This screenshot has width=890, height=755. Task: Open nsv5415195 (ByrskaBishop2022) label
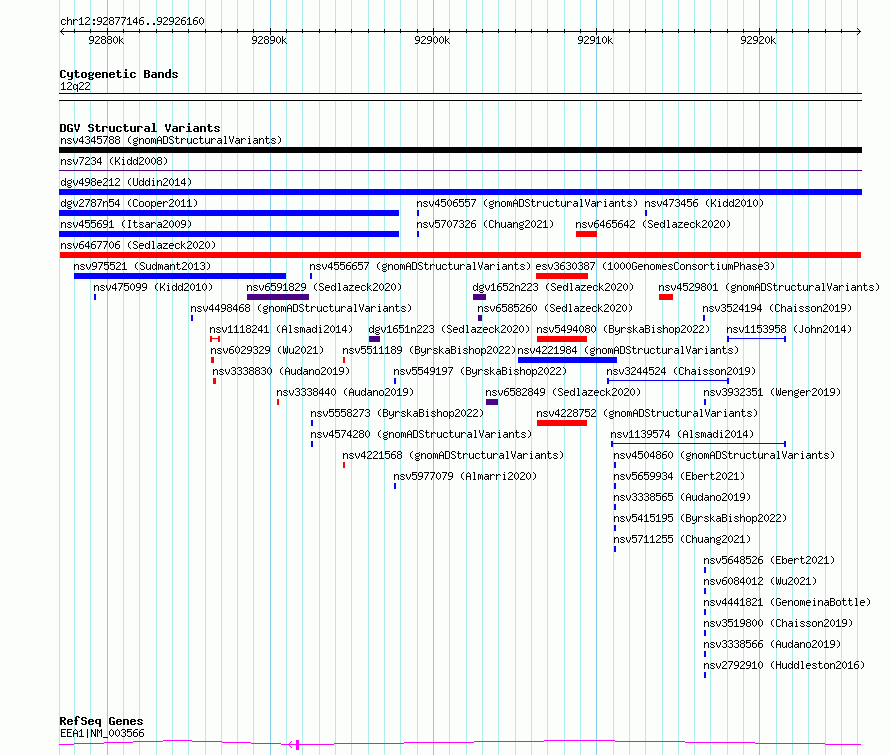click(x=700, y=518)
